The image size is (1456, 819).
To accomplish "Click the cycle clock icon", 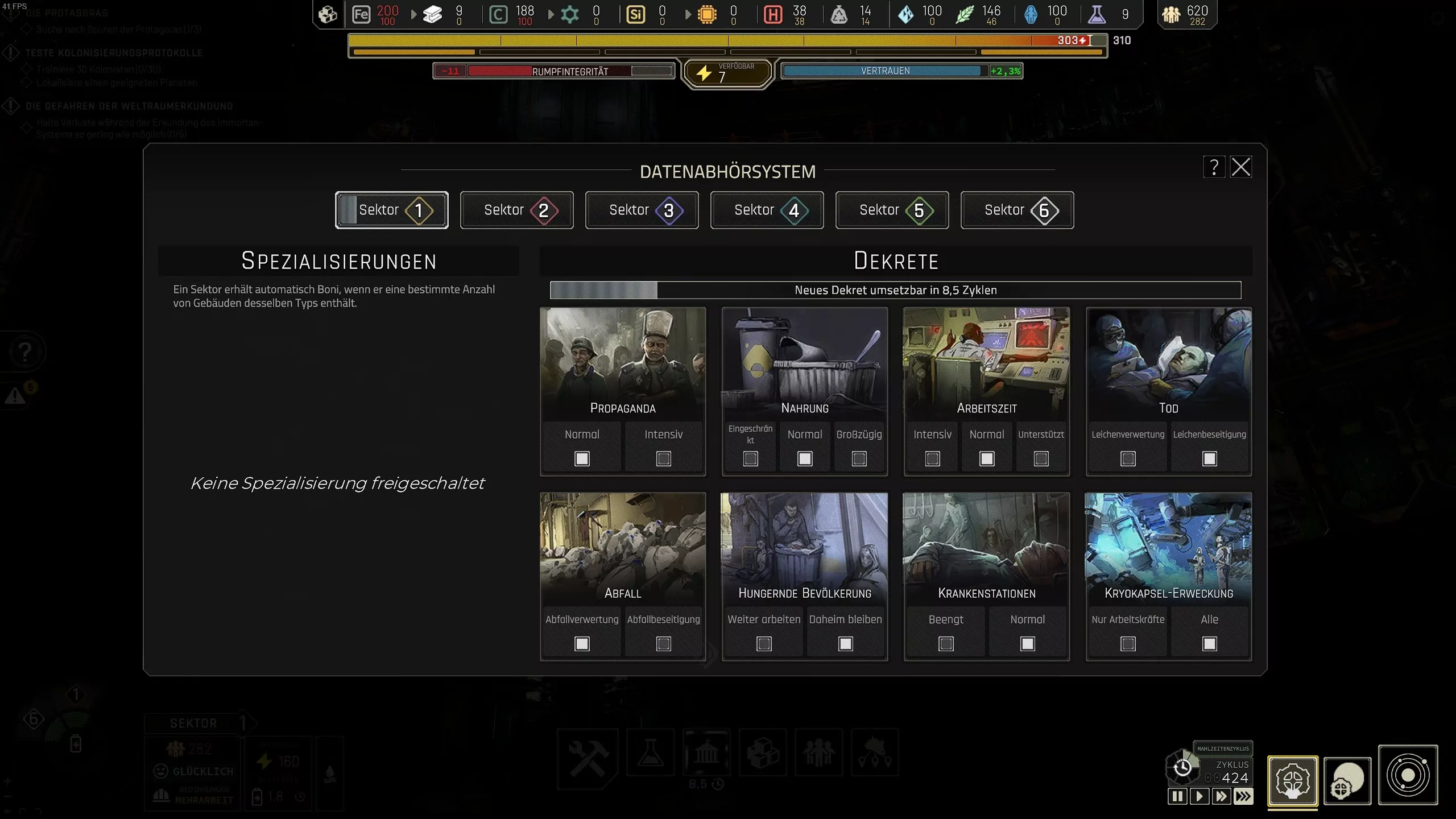I will point(1182,768).
